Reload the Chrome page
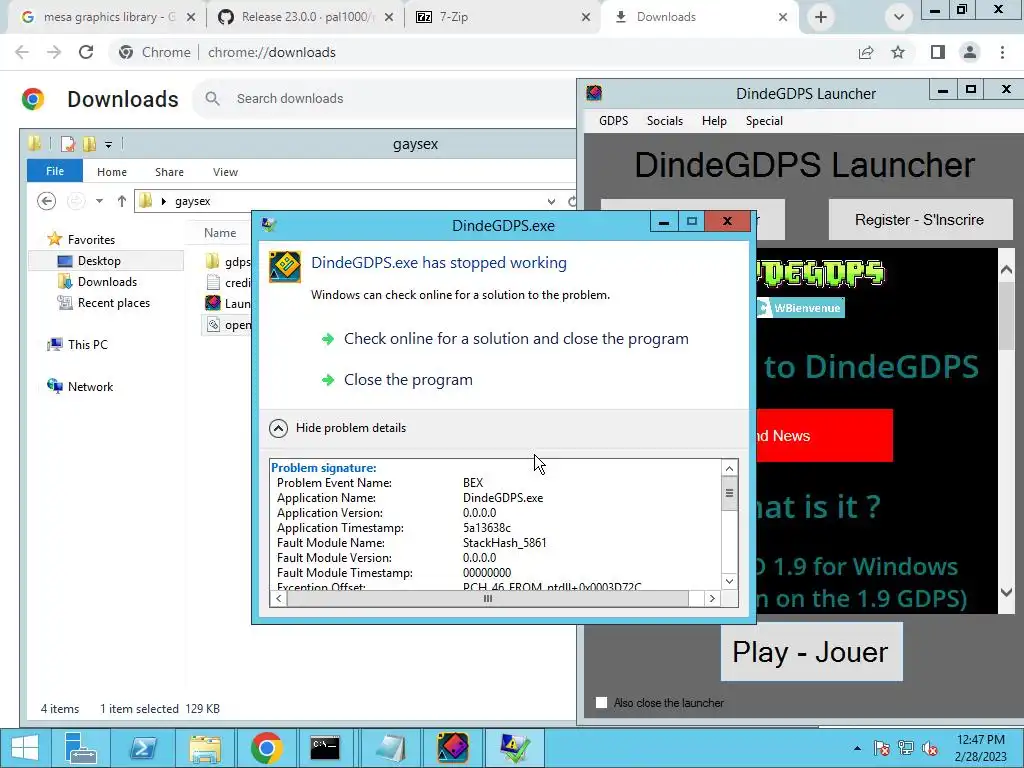This screenshot has height=768, width=1024. pos(86,52)
